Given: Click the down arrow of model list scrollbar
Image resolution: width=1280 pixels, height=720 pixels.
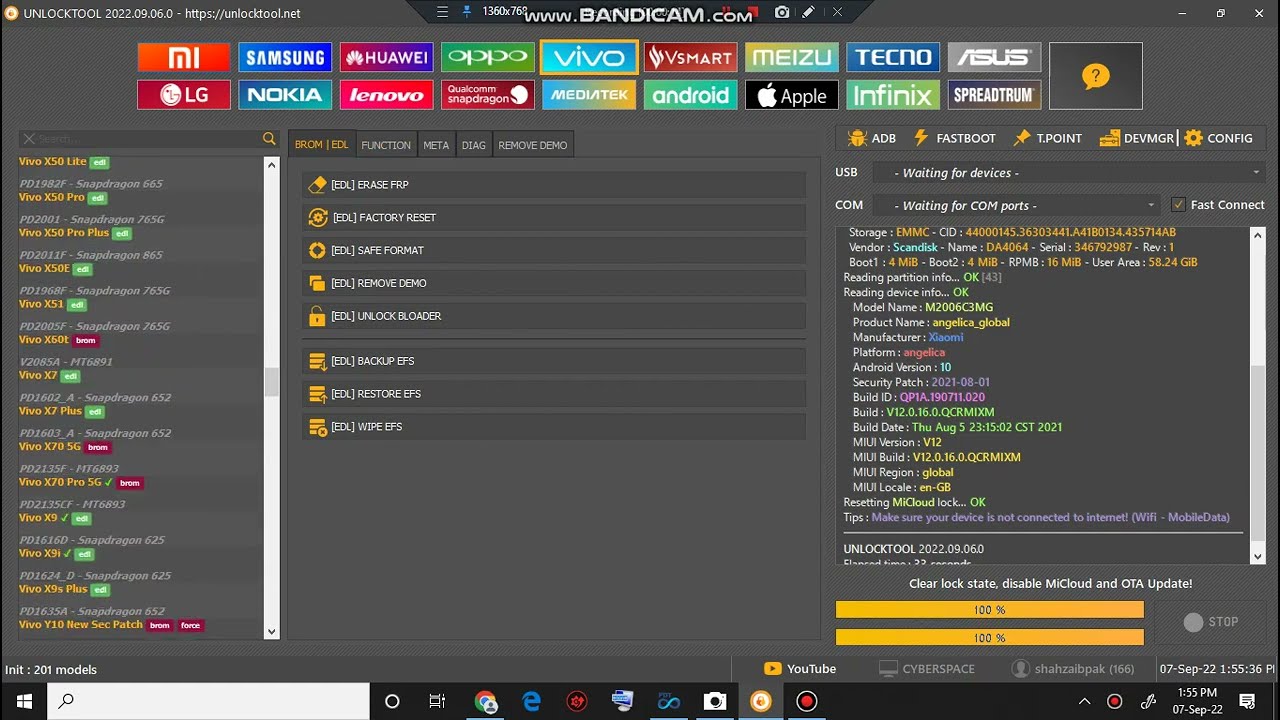Looking at the screenshot, I should (x=271, y=632).
